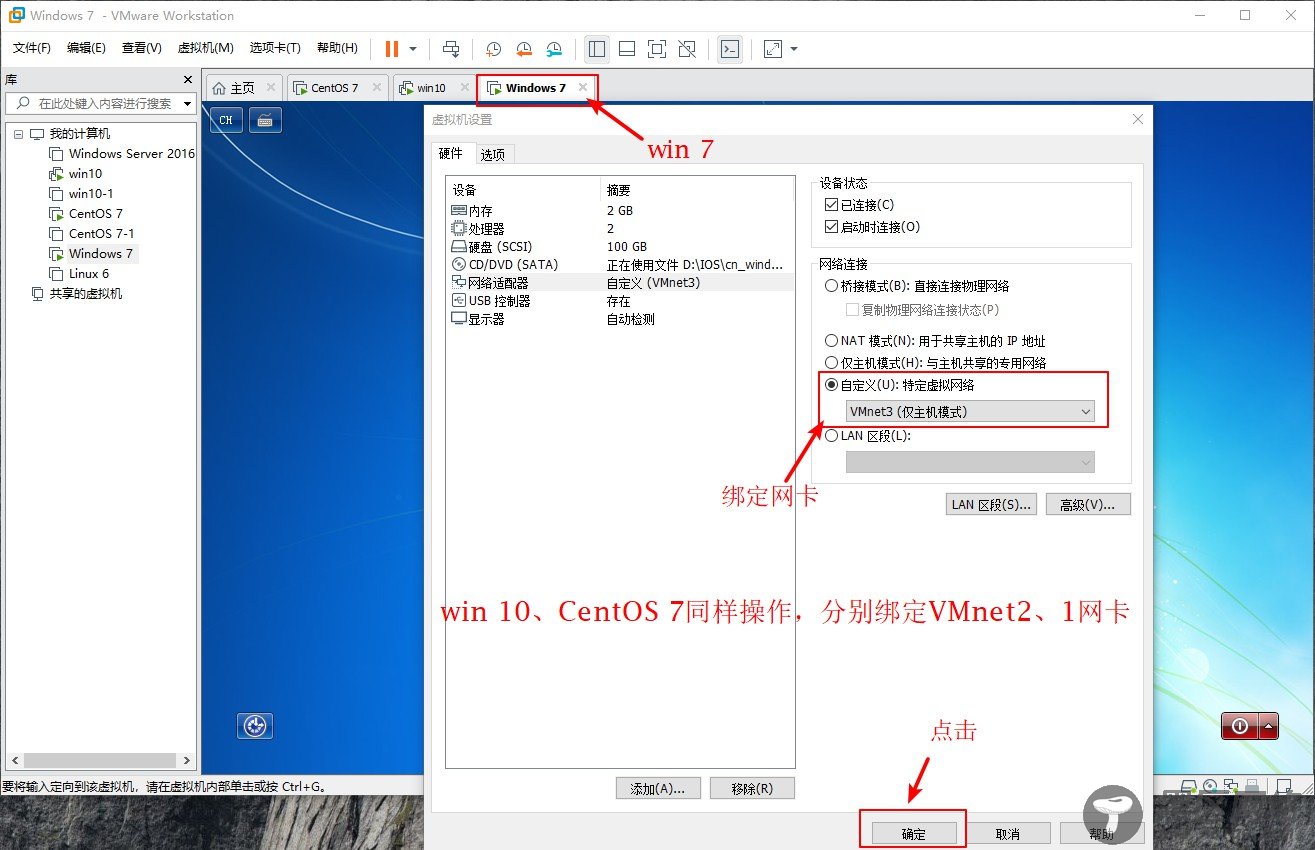
Task: Click the stretch guest display icon
Action: pos(773,48)
